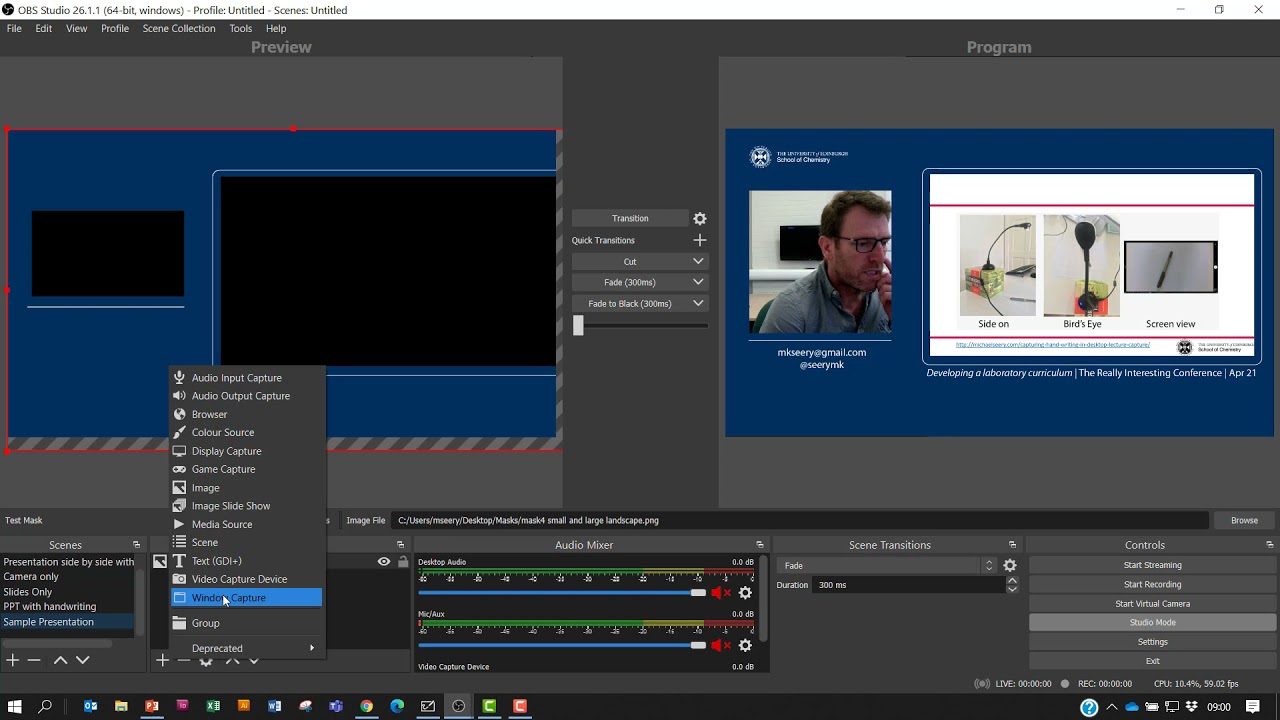The height and width of the screenshot is (720, 1280).
Task: Open Settings from Controls
Action: tap(1152, 642)
